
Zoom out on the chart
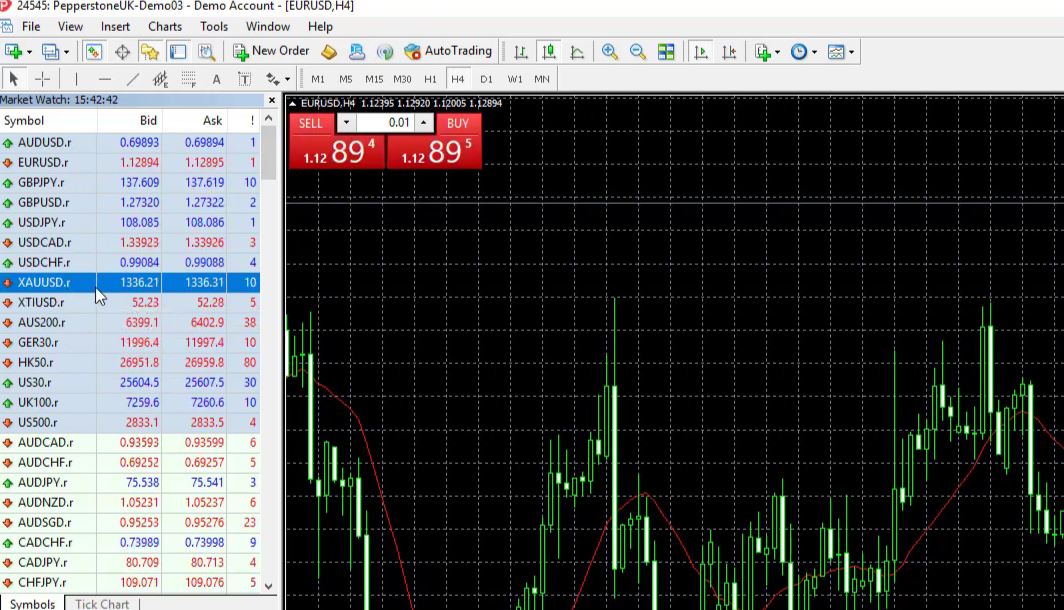pos(637,52)
